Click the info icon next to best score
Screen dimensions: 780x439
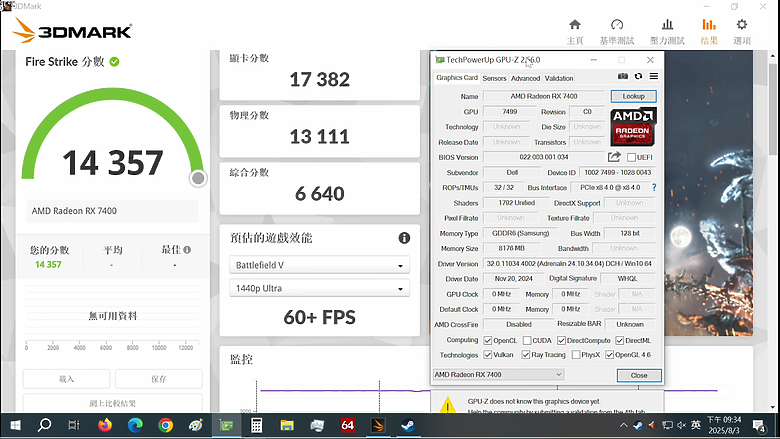(x=187, y=250)
